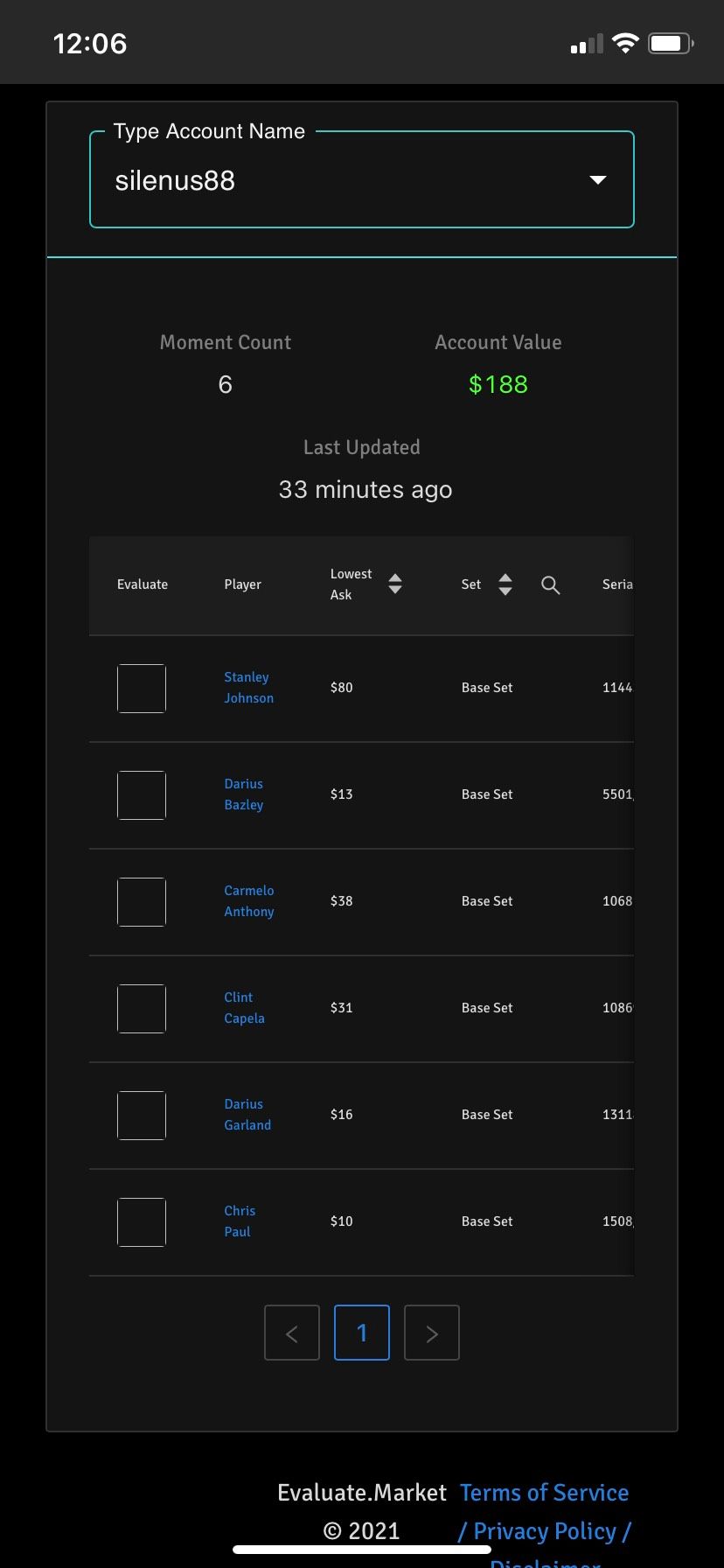Go to previous page arrow
The width and height of the screenshot is (724, 1568).
[292, 1333]
